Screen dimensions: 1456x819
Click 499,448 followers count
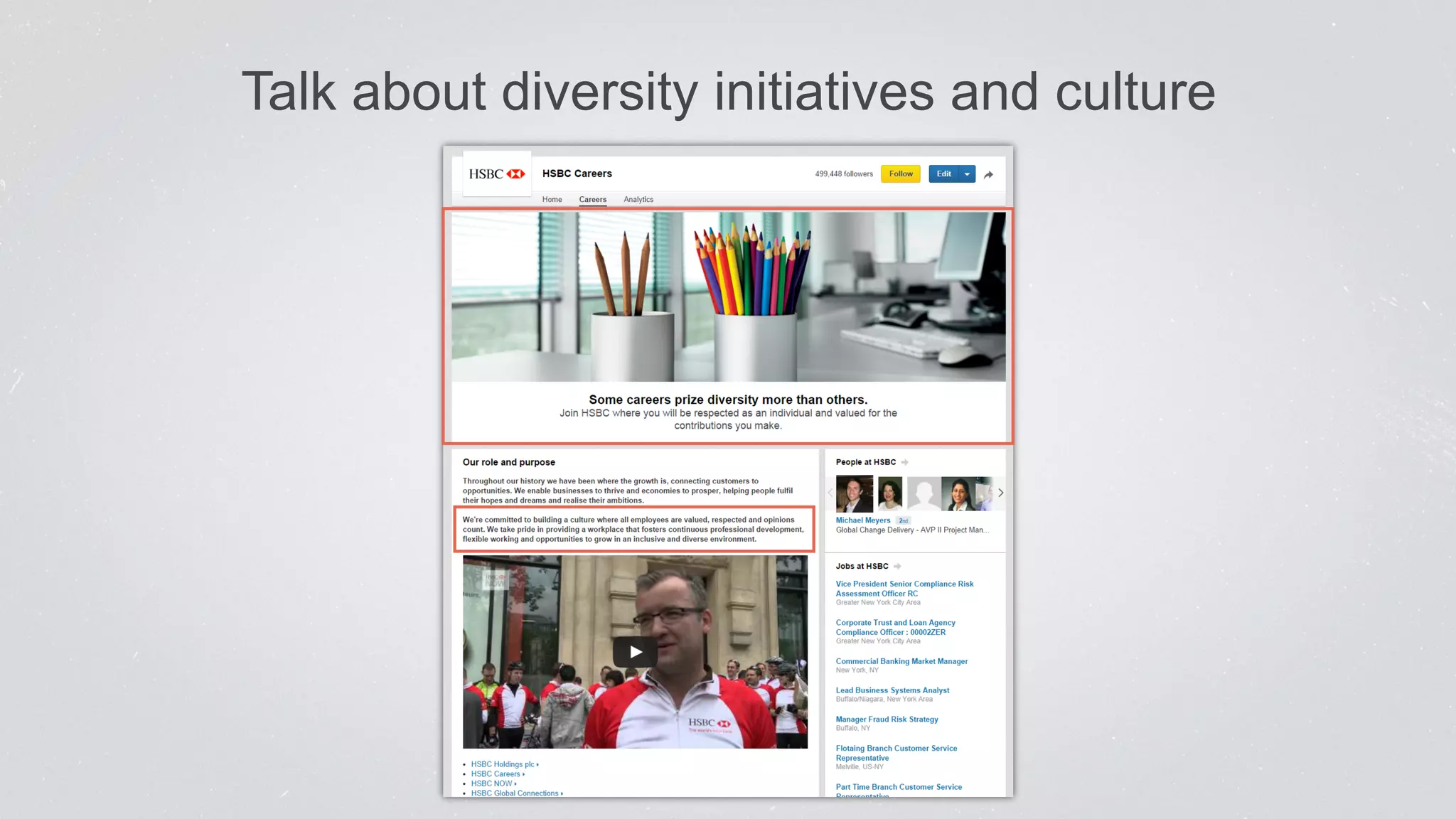844,174
